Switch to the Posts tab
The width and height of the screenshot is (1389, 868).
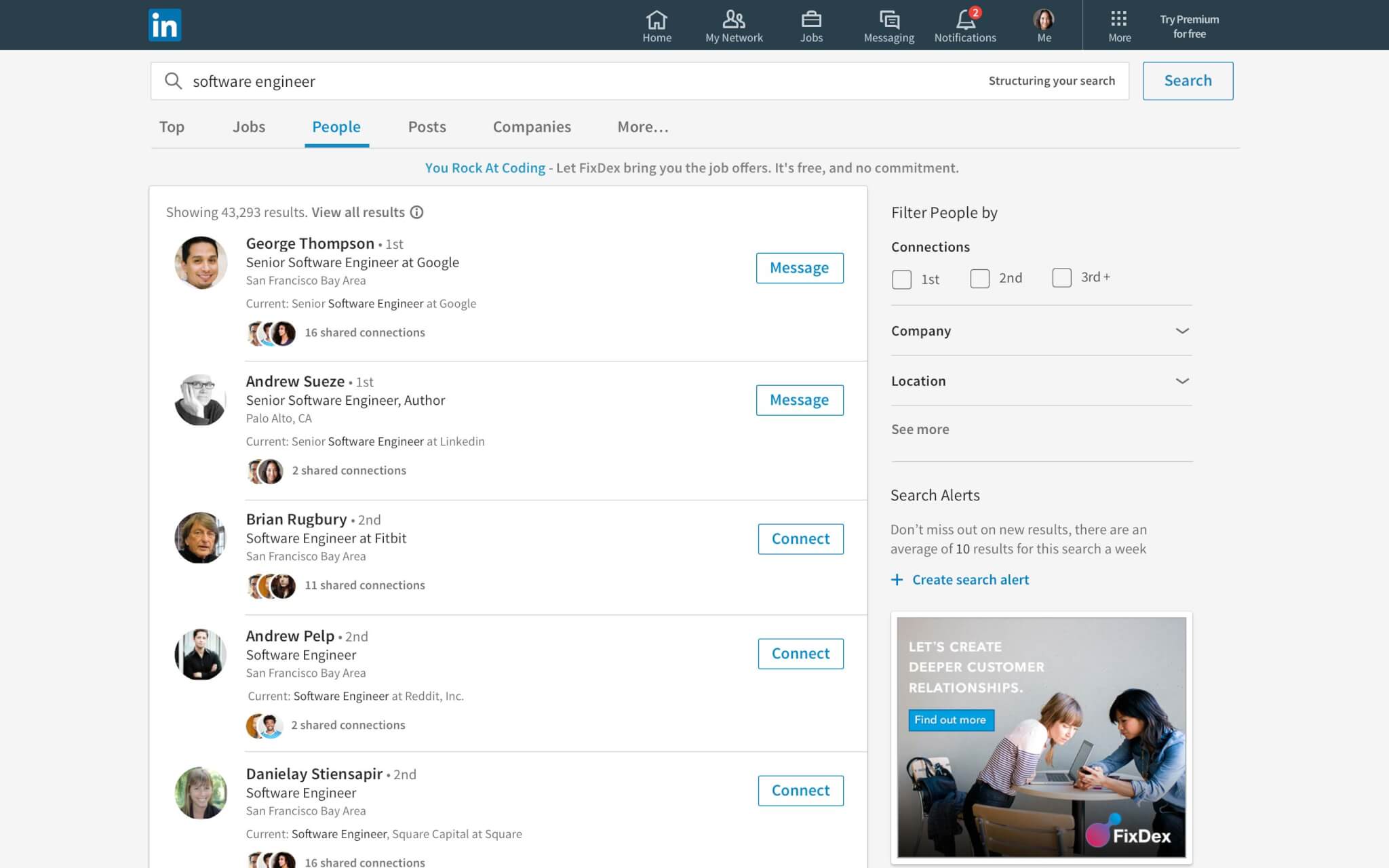tap(426, 126)
